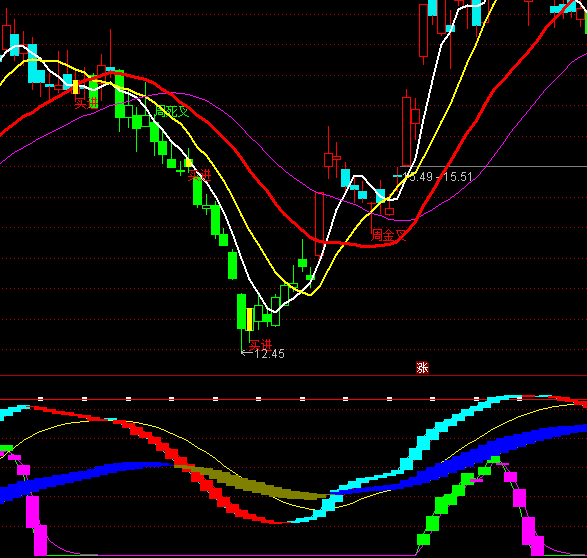Click the leftmost yellow candlestick near the top

click(76, 87)
